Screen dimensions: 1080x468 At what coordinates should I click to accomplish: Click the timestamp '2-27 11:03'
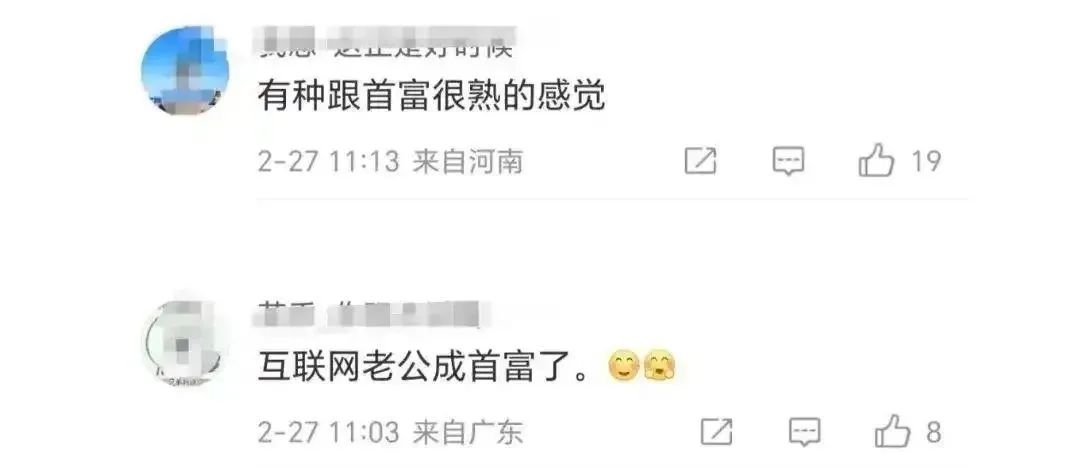tap(329, 433)
